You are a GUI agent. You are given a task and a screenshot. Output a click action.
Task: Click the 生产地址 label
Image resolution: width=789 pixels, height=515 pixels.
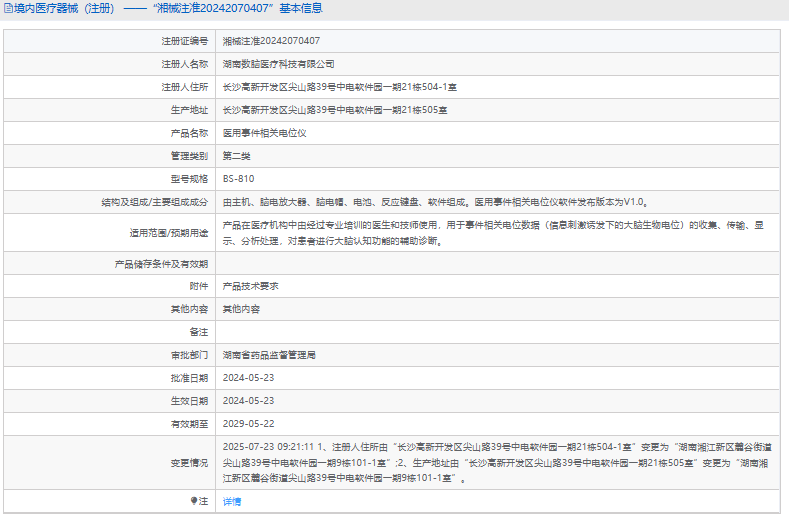tap(189, 110)
